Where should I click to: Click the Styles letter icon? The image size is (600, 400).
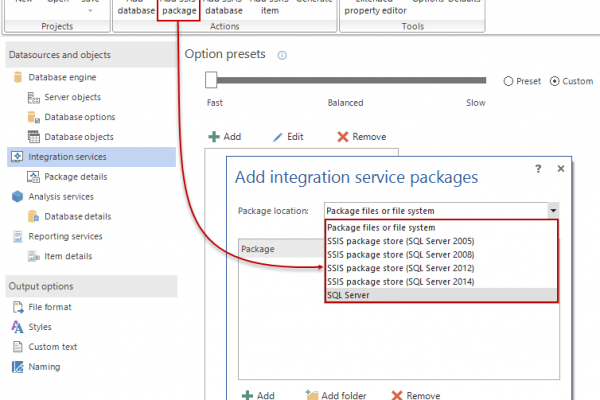tap(17, 327)
